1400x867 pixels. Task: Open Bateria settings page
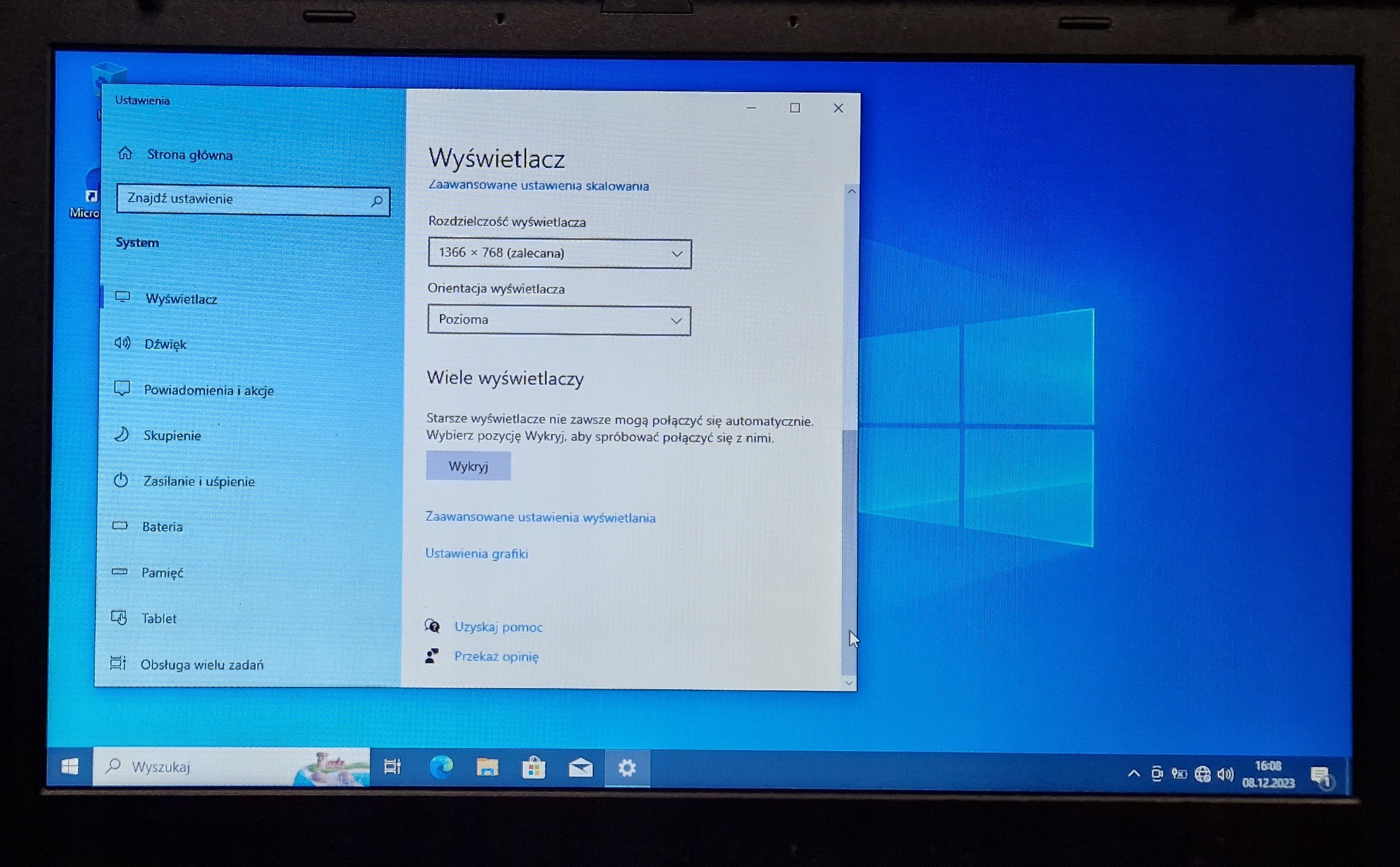pyautogui.click(x=162, y=527)
